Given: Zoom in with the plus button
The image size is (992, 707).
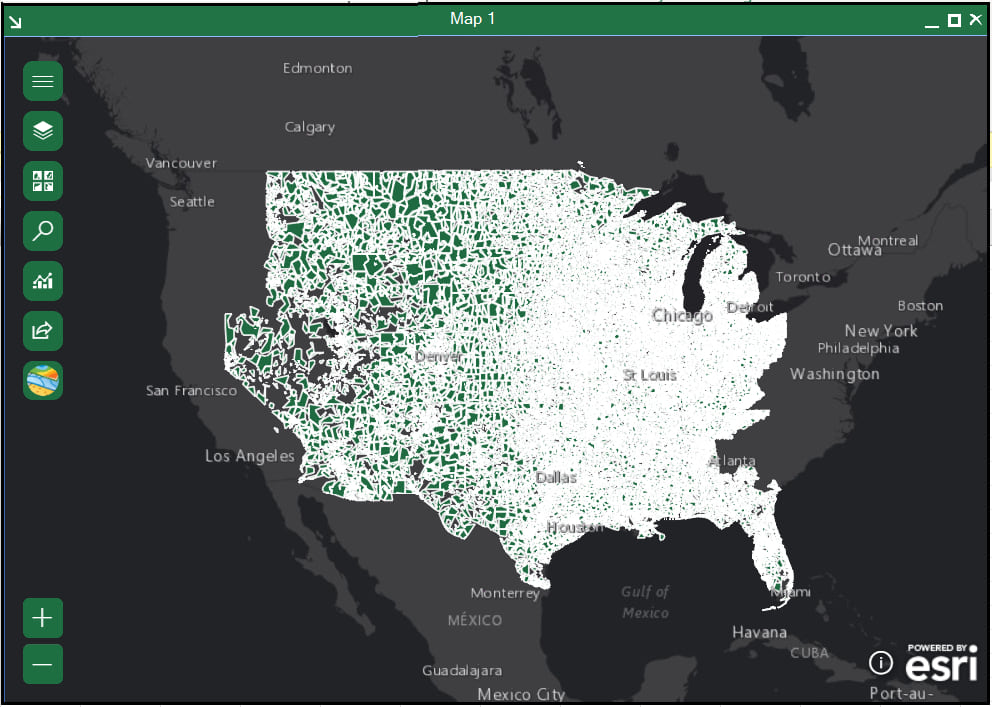Looking at the screenshot, I should (42, 618).
